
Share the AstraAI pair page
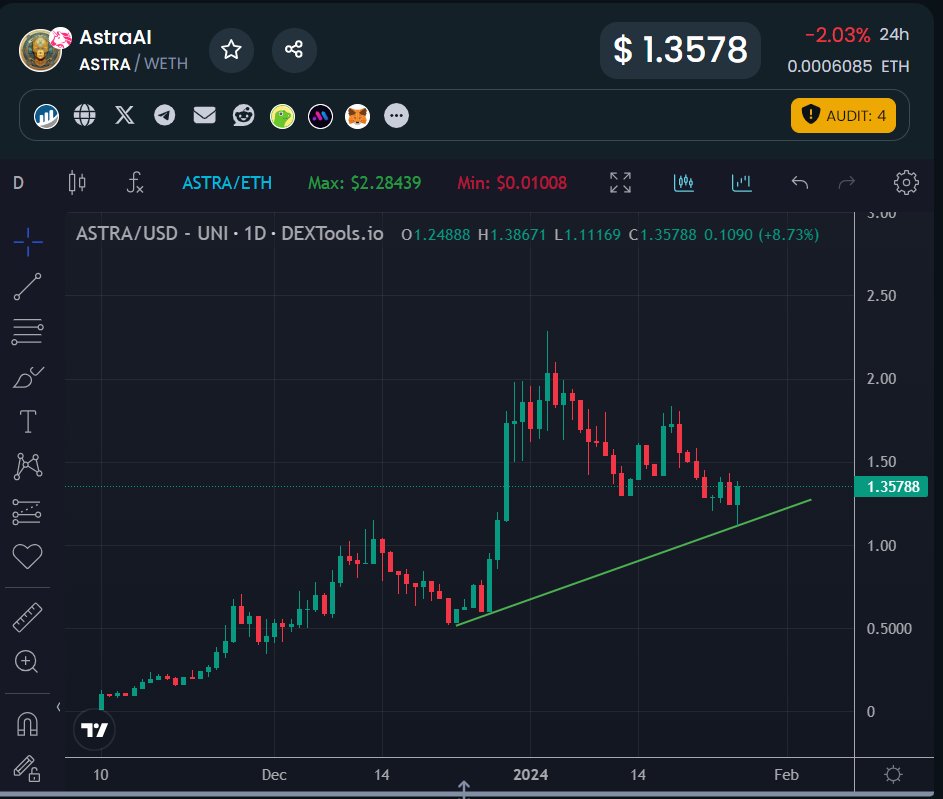click(x=294, y=50)
